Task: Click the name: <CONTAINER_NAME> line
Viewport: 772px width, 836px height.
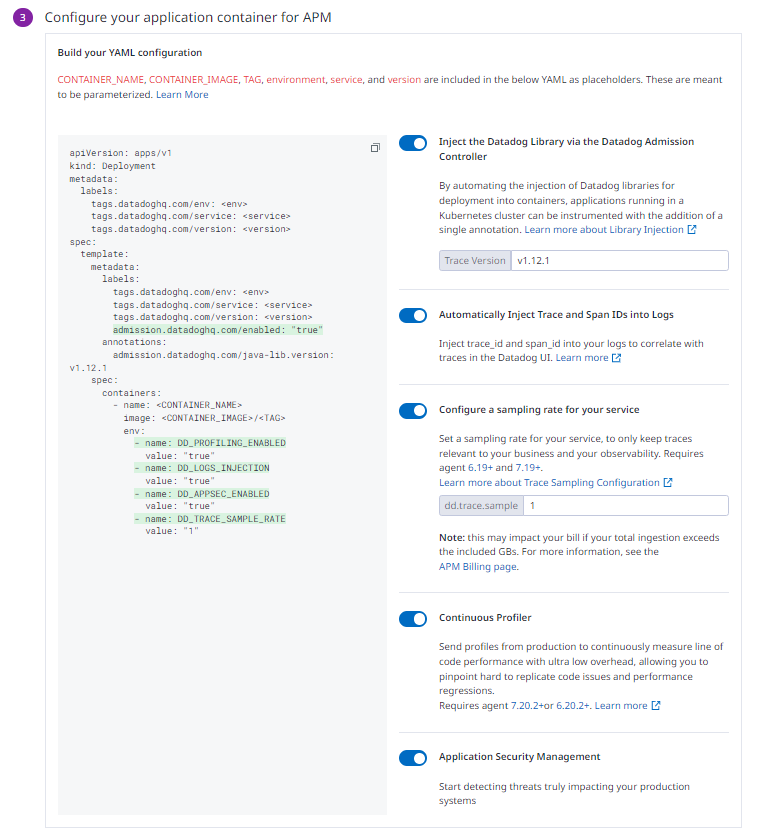Action: (x=178, y=405)
